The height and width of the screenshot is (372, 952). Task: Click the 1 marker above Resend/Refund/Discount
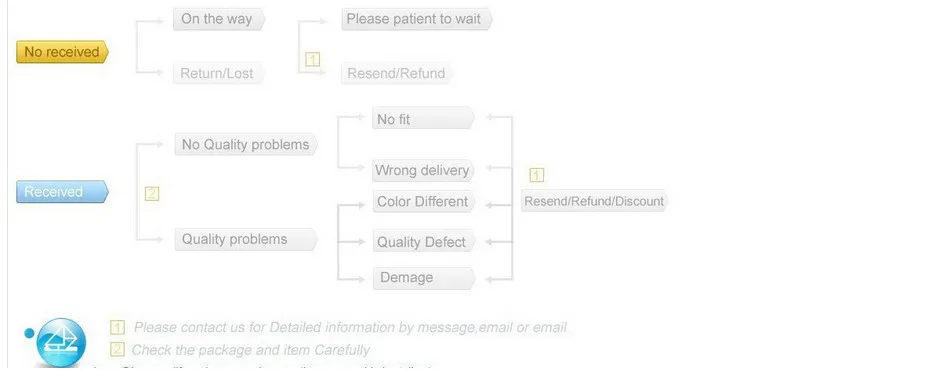[x=536, y=175]
